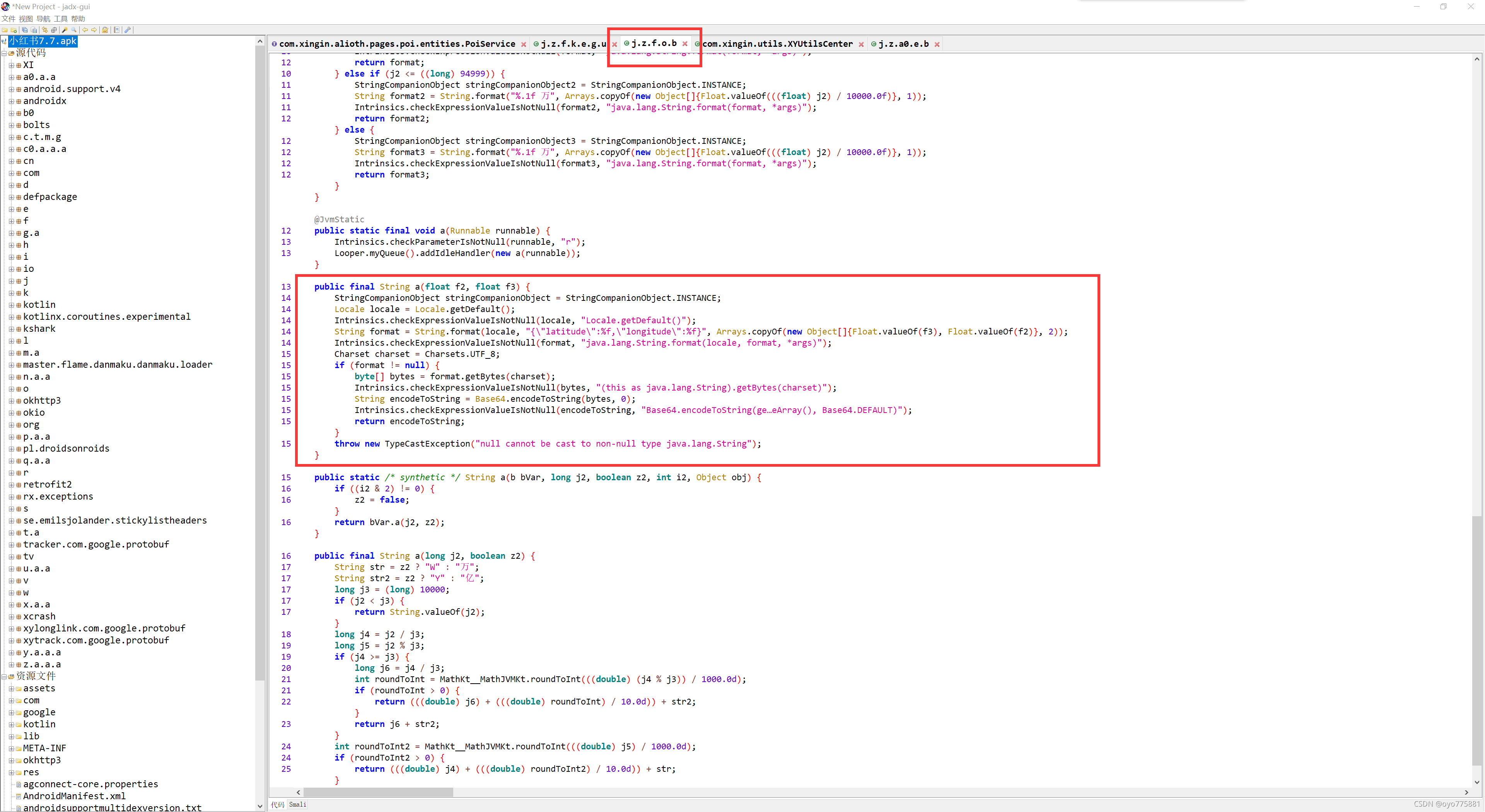The image size is (1485, 812).
Task: Close the j.z.a0.e.b tab
Action: [937, 44]
